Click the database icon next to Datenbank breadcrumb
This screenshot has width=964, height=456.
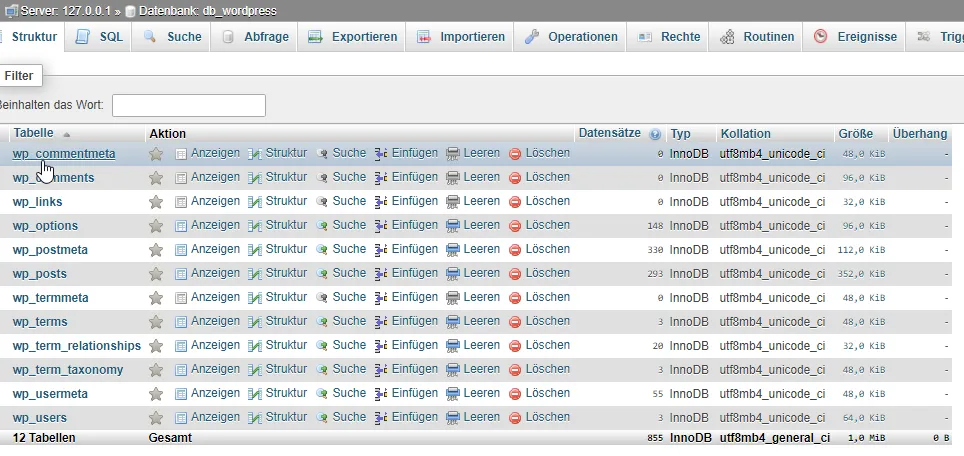[x=130, y=11]
